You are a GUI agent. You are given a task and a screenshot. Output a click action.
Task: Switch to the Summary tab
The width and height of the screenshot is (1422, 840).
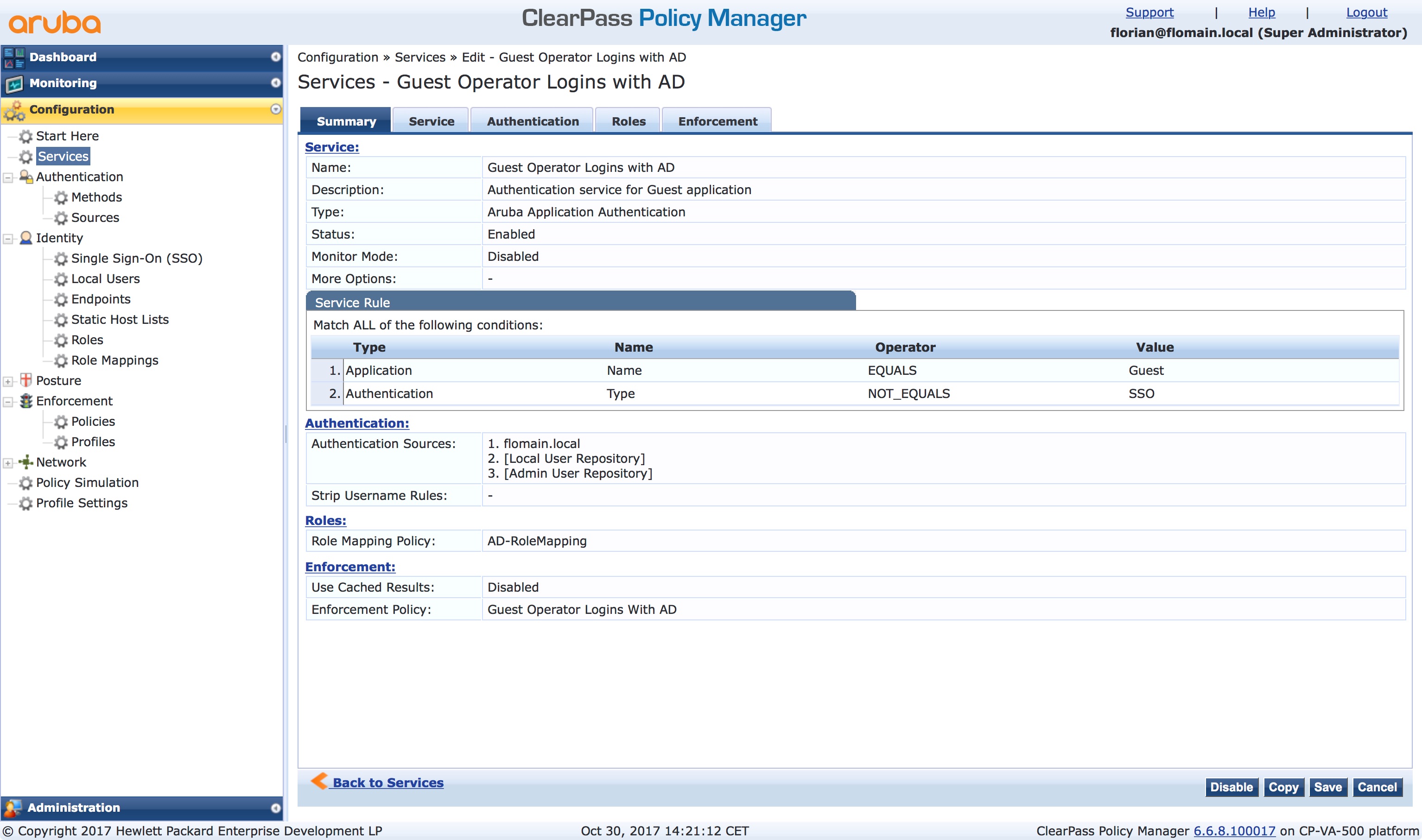tap(346, 120)
